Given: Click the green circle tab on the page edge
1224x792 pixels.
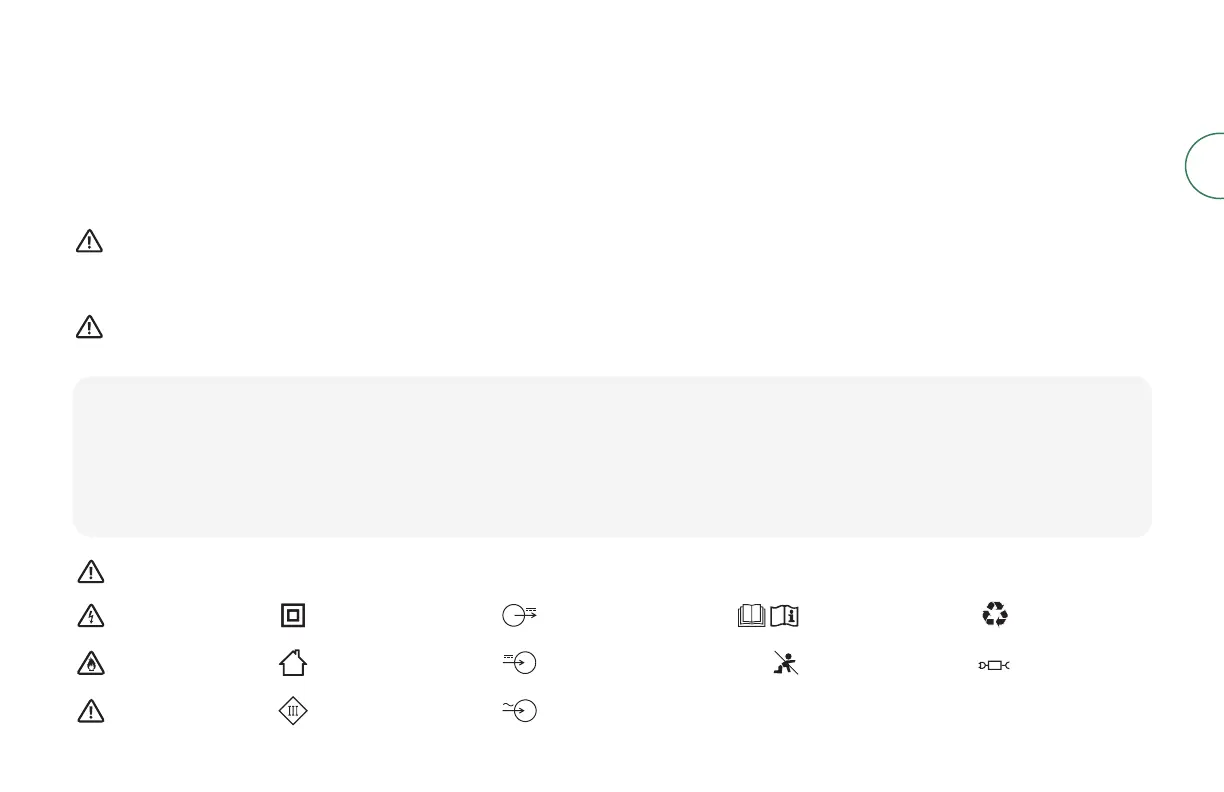Looking at the screenshot, I should (x=1206, y=165).
